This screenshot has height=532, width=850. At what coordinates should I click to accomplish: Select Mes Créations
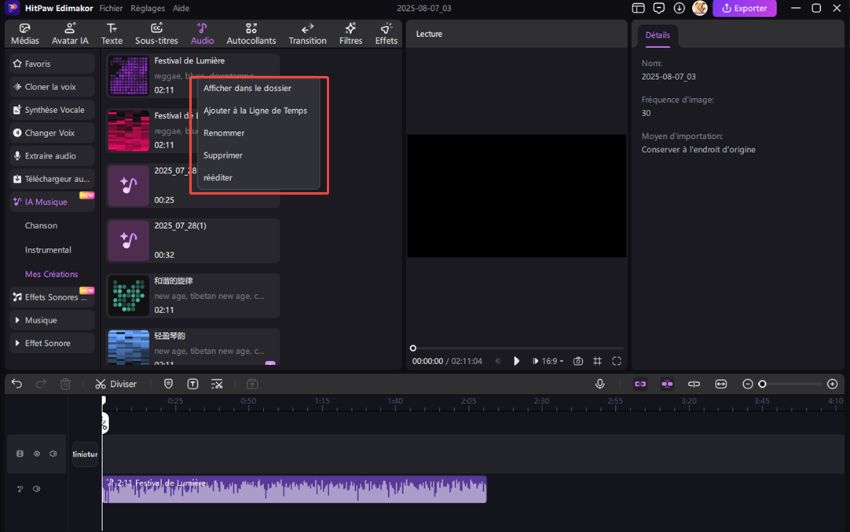click(x=51, y=274)
